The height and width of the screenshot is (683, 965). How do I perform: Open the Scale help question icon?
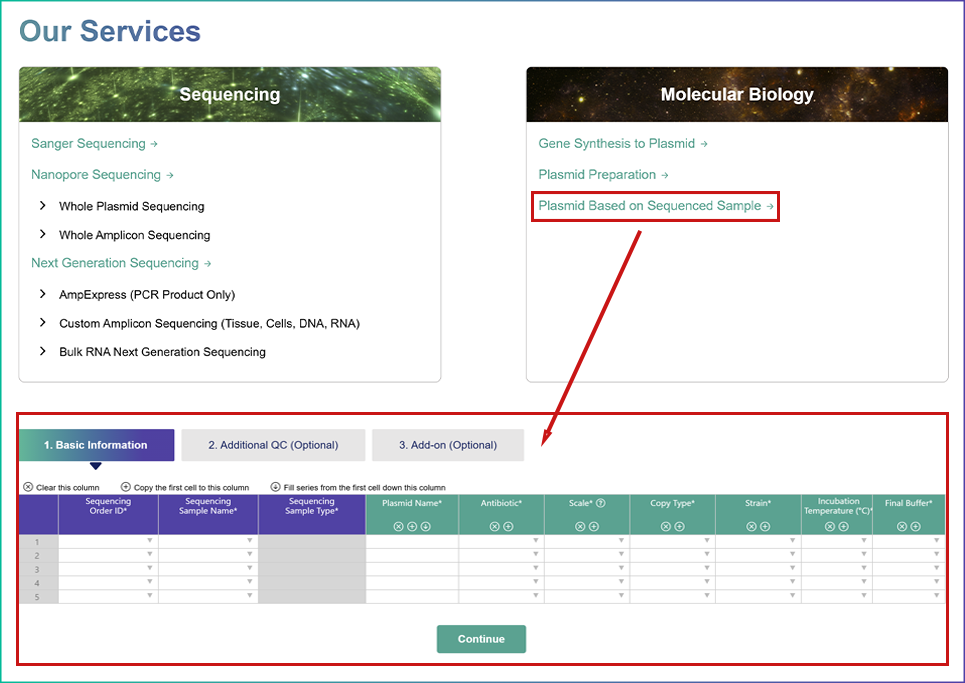tap(601, 503)
